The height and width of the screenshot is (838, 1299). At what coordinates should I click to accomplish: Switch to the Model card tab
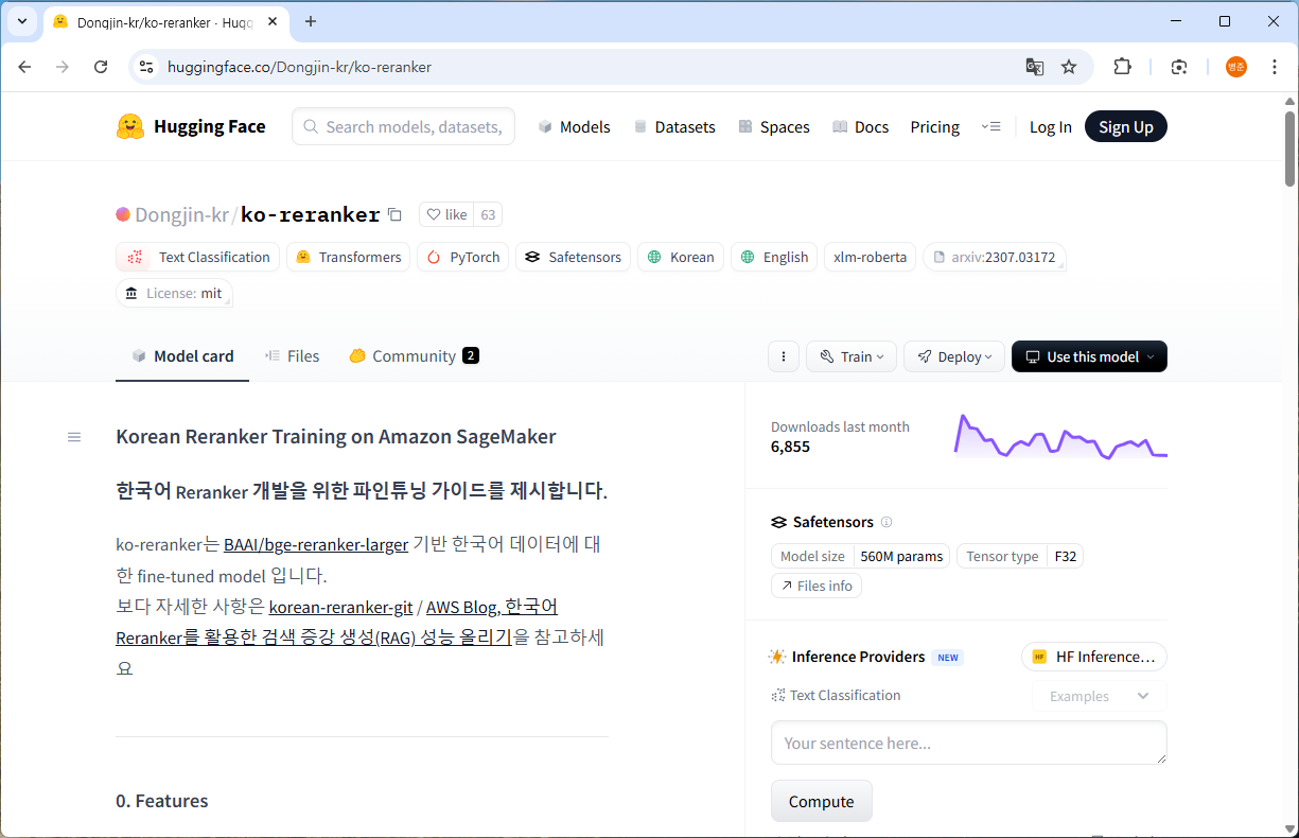tap(182, 356)
